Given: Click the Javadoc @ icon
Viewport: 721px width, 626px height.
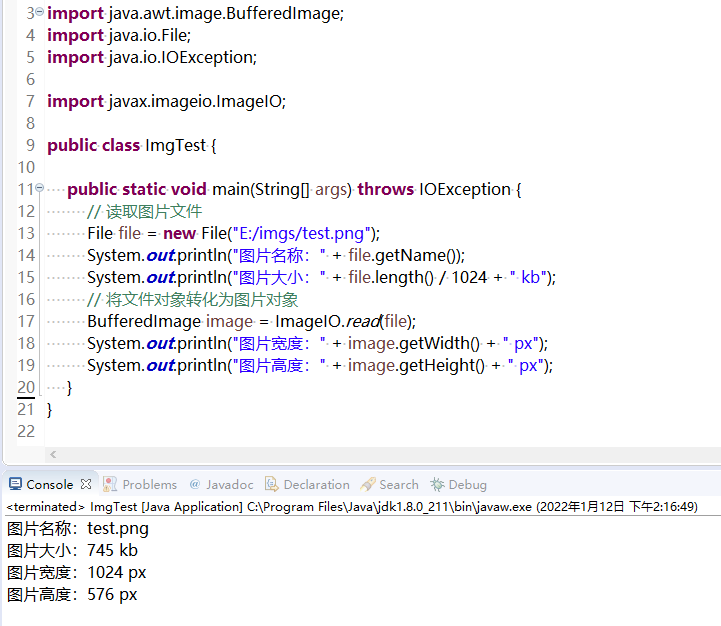Looking at the screenshot, I should click(195, 484).
